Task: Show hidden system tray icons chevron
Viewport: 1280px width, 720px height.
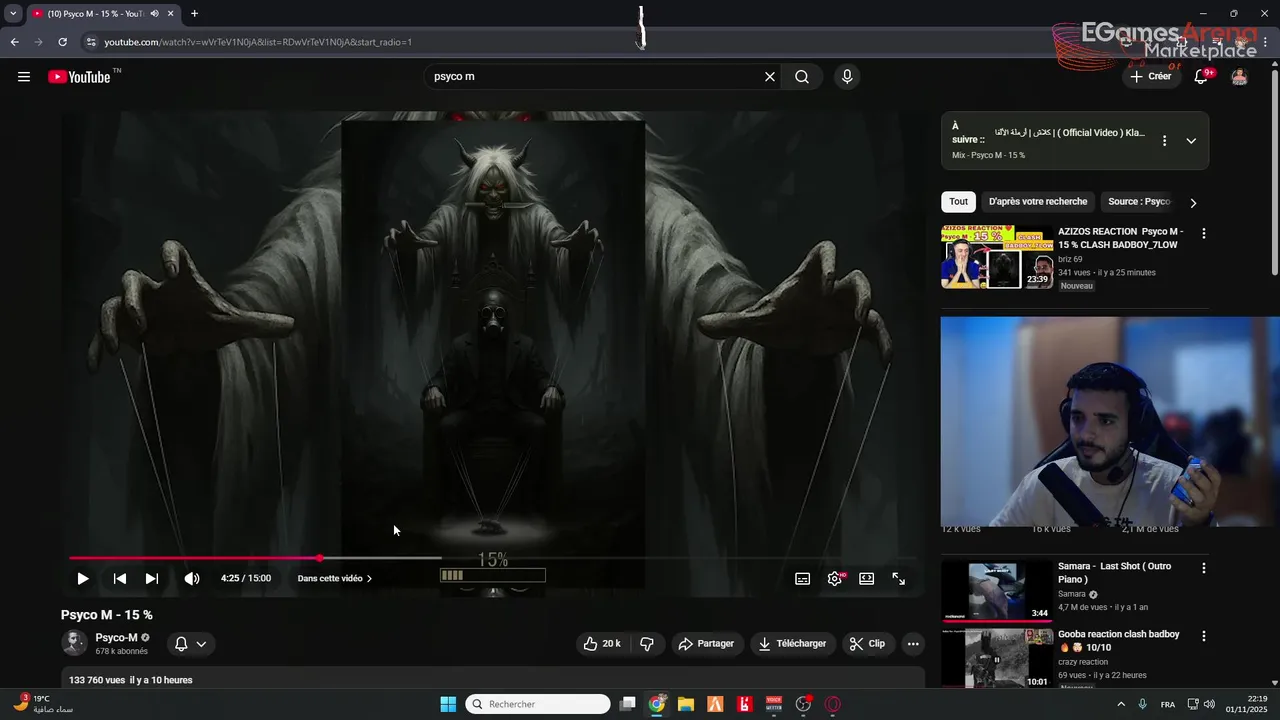Action: [1120, 704]
